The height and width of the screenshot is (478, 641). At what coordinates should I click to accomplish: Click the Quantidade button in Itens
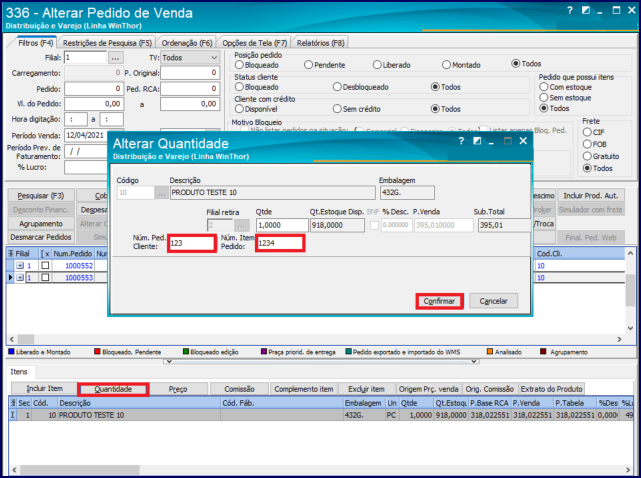pyautogui.click(x=113, y=389)
